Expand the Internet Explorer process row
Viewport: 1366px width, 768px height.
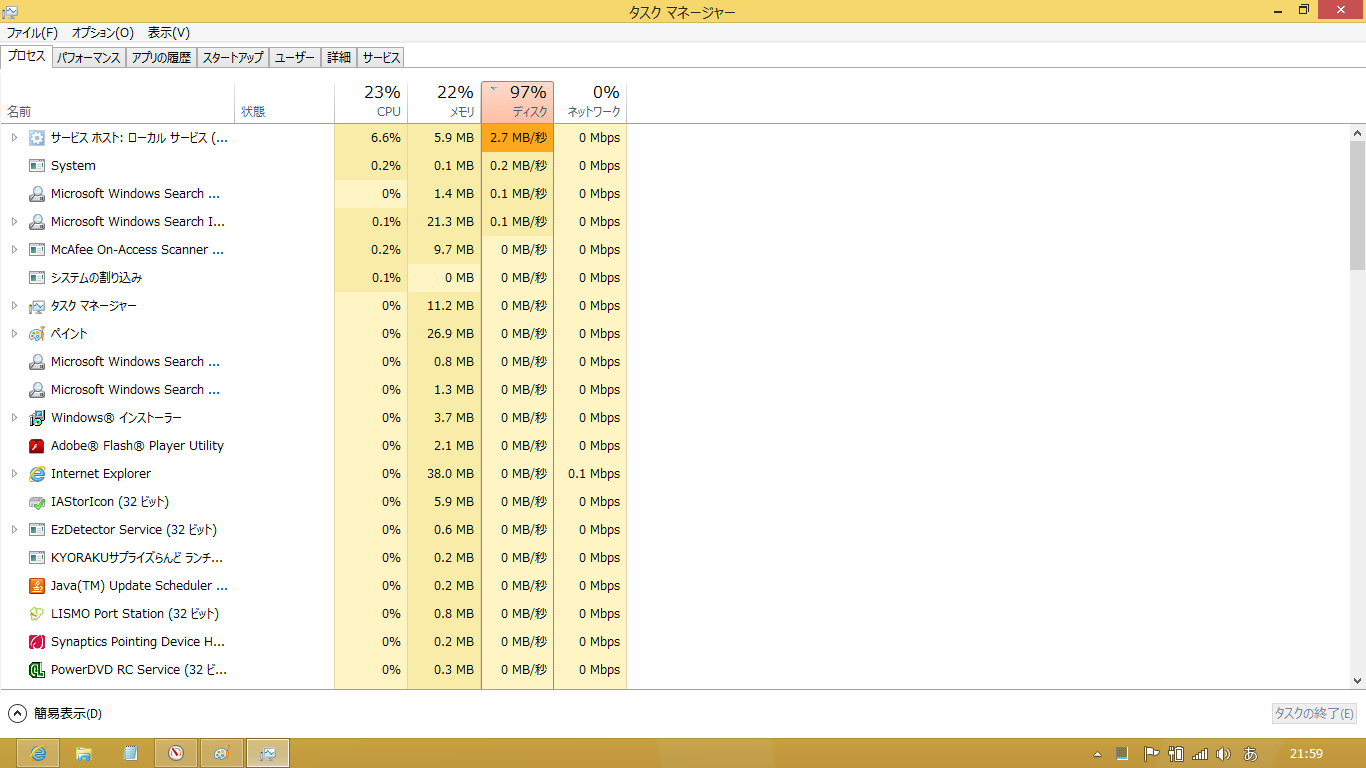tap(14, 474)
